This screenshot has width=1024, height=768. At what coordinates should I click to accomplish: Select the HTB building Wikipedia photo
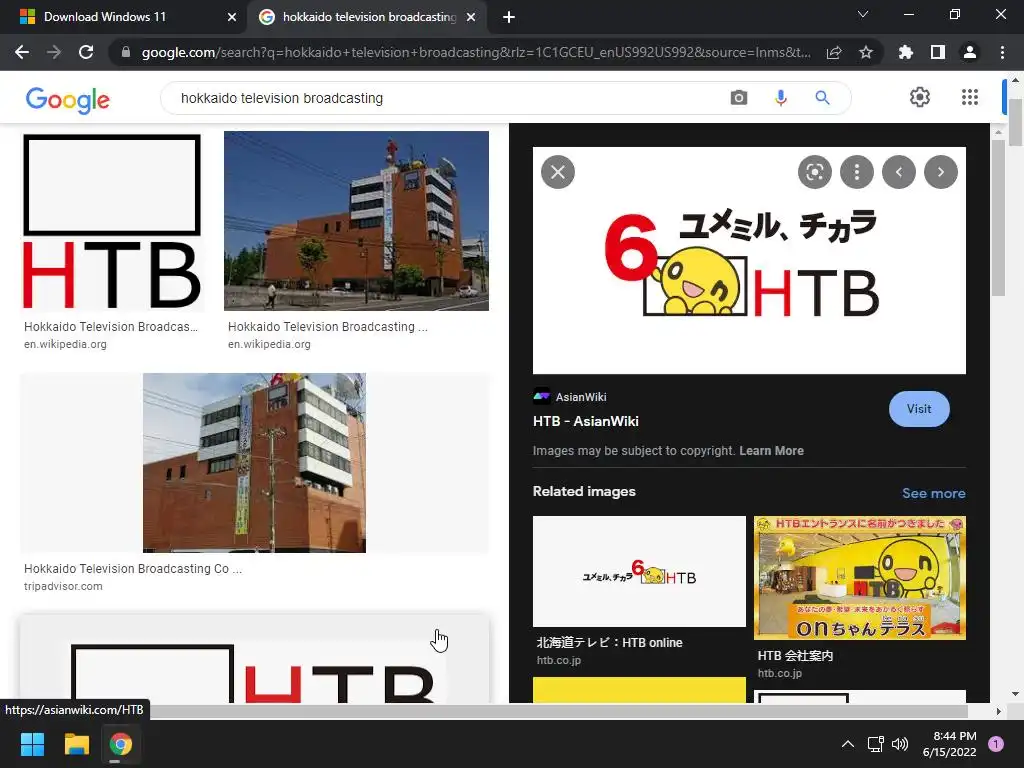[x=356, y=221]
